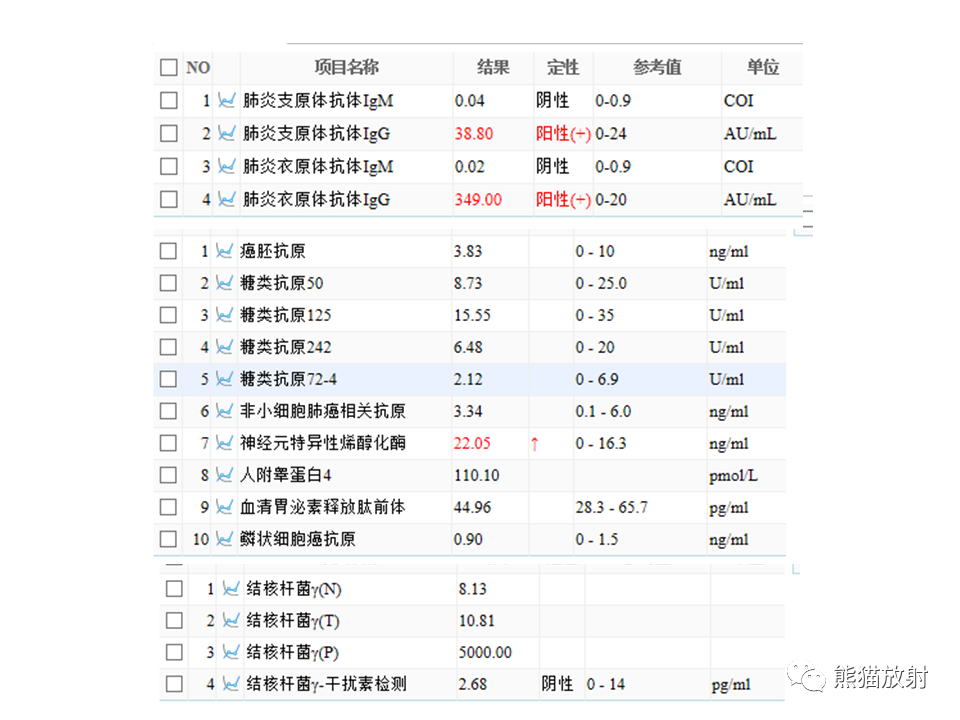Click the red up-arrow flag for 神经元特异性烯醇化酶
This screenshot has width=960, height=720.
point(534,444)
